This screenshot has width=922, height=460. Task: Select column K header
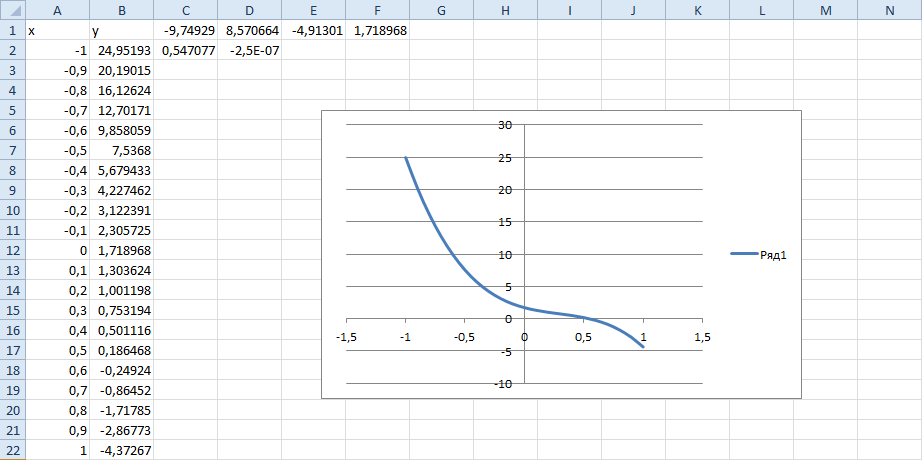[x=697, y=9]
